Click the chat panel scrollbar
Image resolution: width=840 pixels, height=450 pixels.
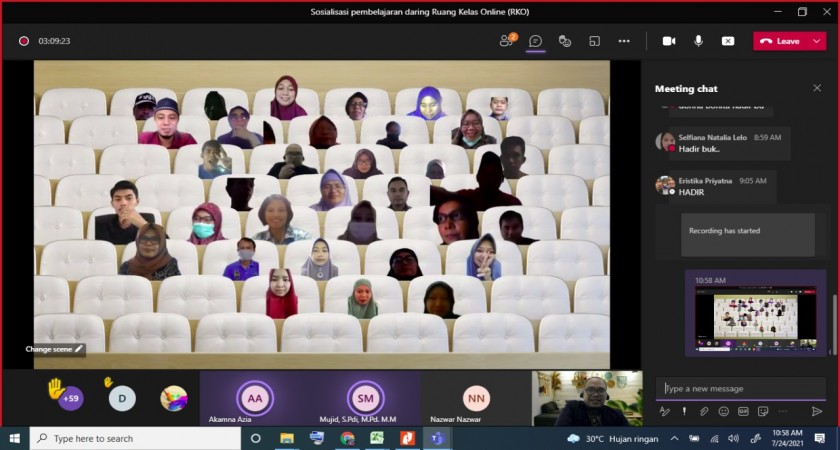point(834,320)
